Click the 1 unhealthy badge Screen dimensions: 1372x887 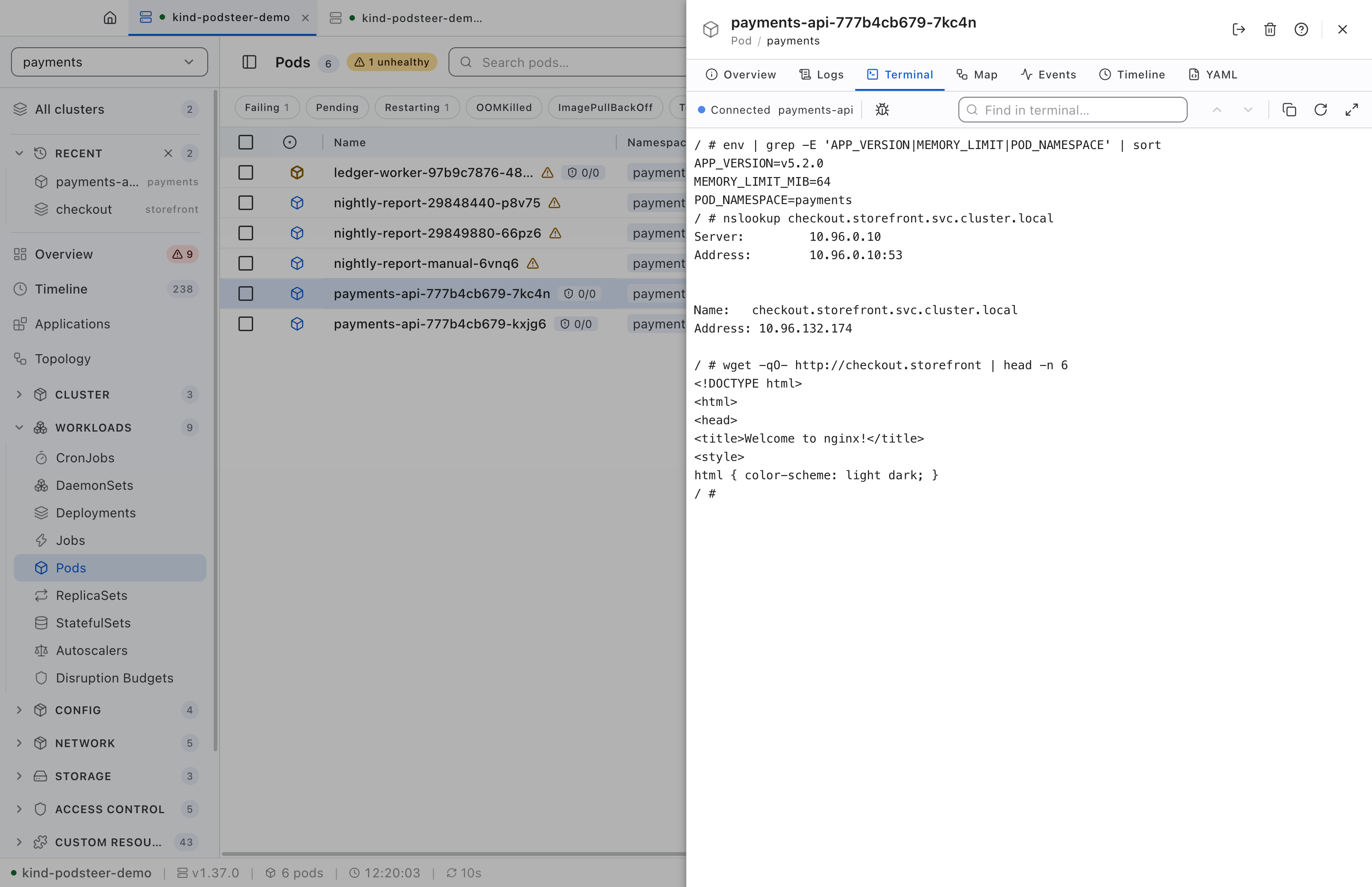392,62
